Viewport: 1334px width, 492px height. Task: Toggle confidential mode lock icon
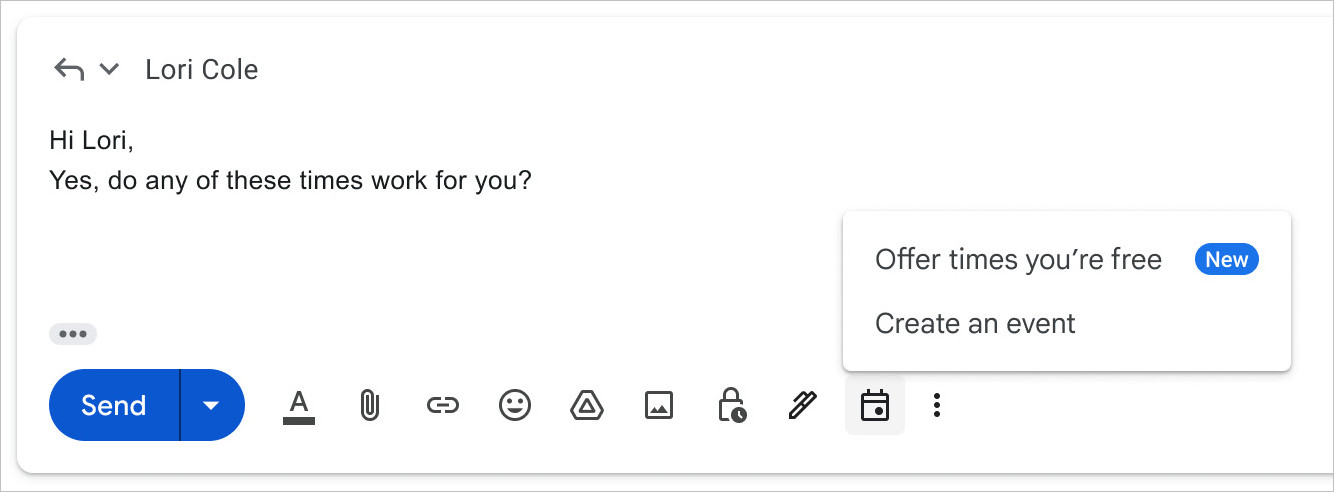click(x=731, y=405)
